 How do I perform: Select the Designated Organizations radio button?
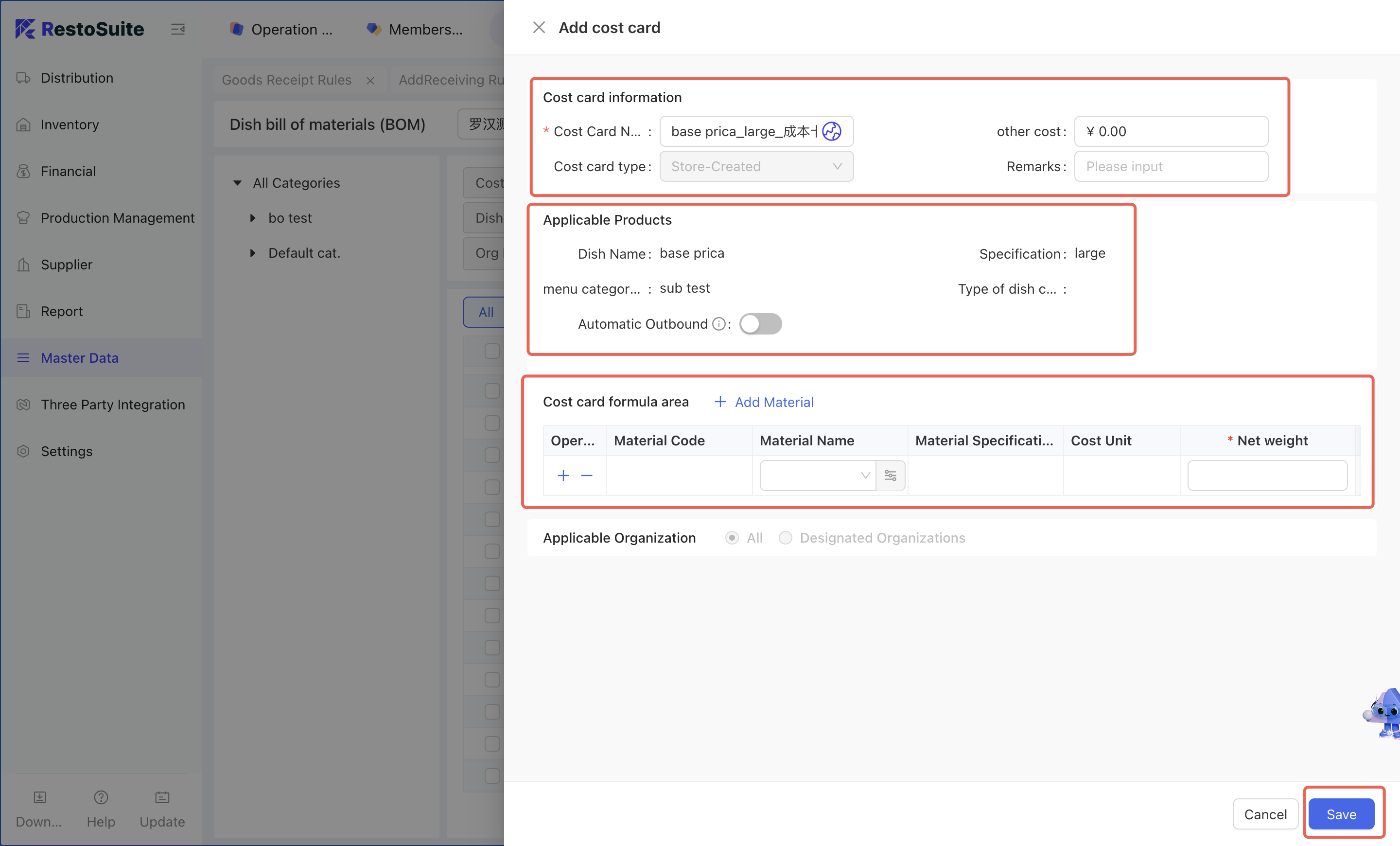point(785,537)
